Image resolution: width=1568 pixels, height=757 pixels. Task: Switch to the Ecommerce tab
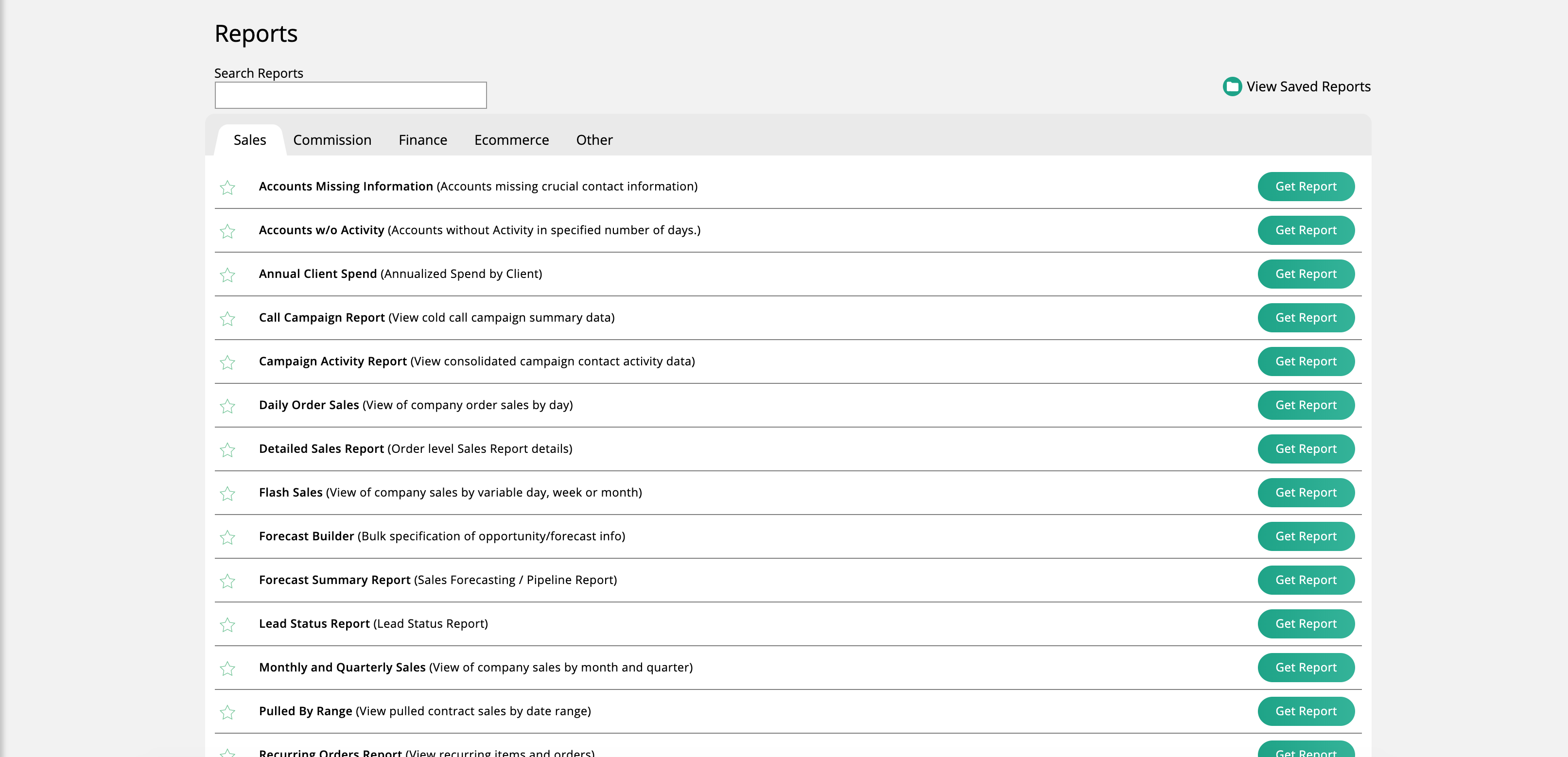pos(511,140)
